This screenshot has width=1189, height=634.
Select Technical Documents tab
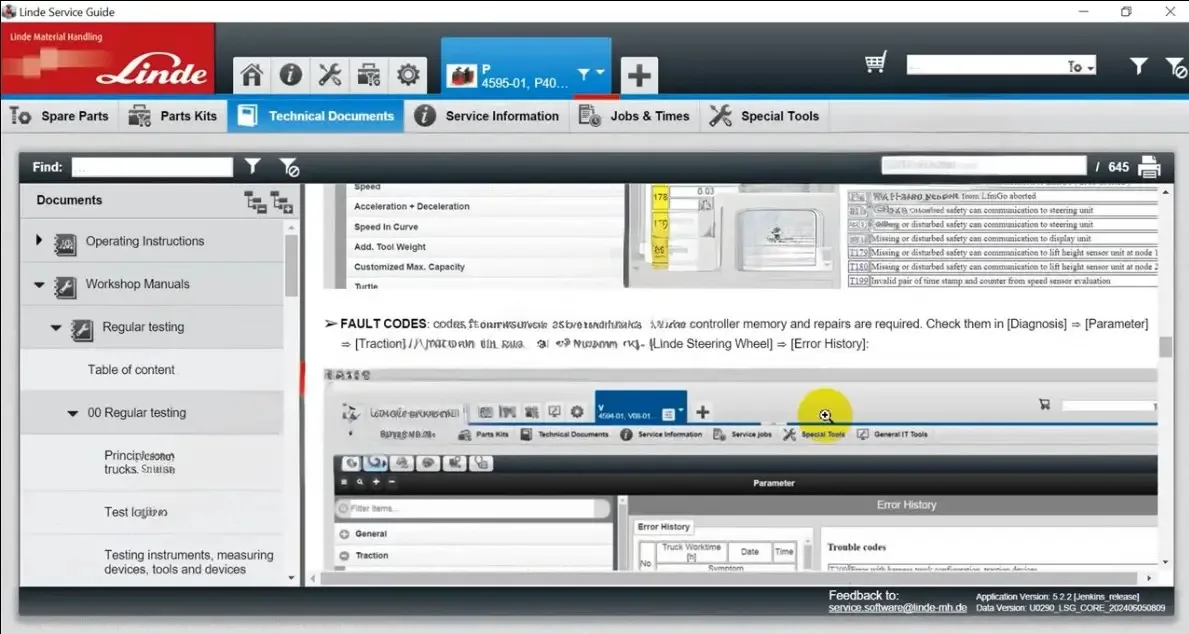[x=315, y=116]
